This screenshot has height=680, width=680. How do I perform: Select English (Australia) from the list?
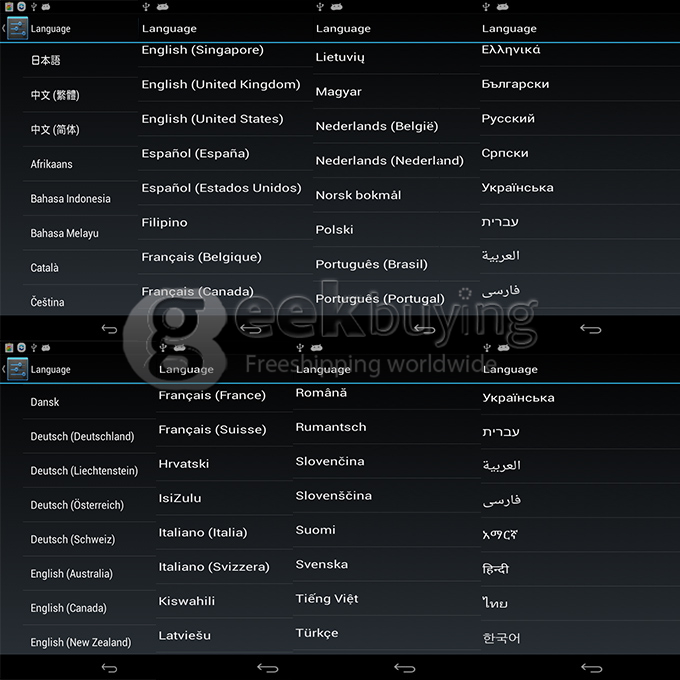tap(71, 574)
